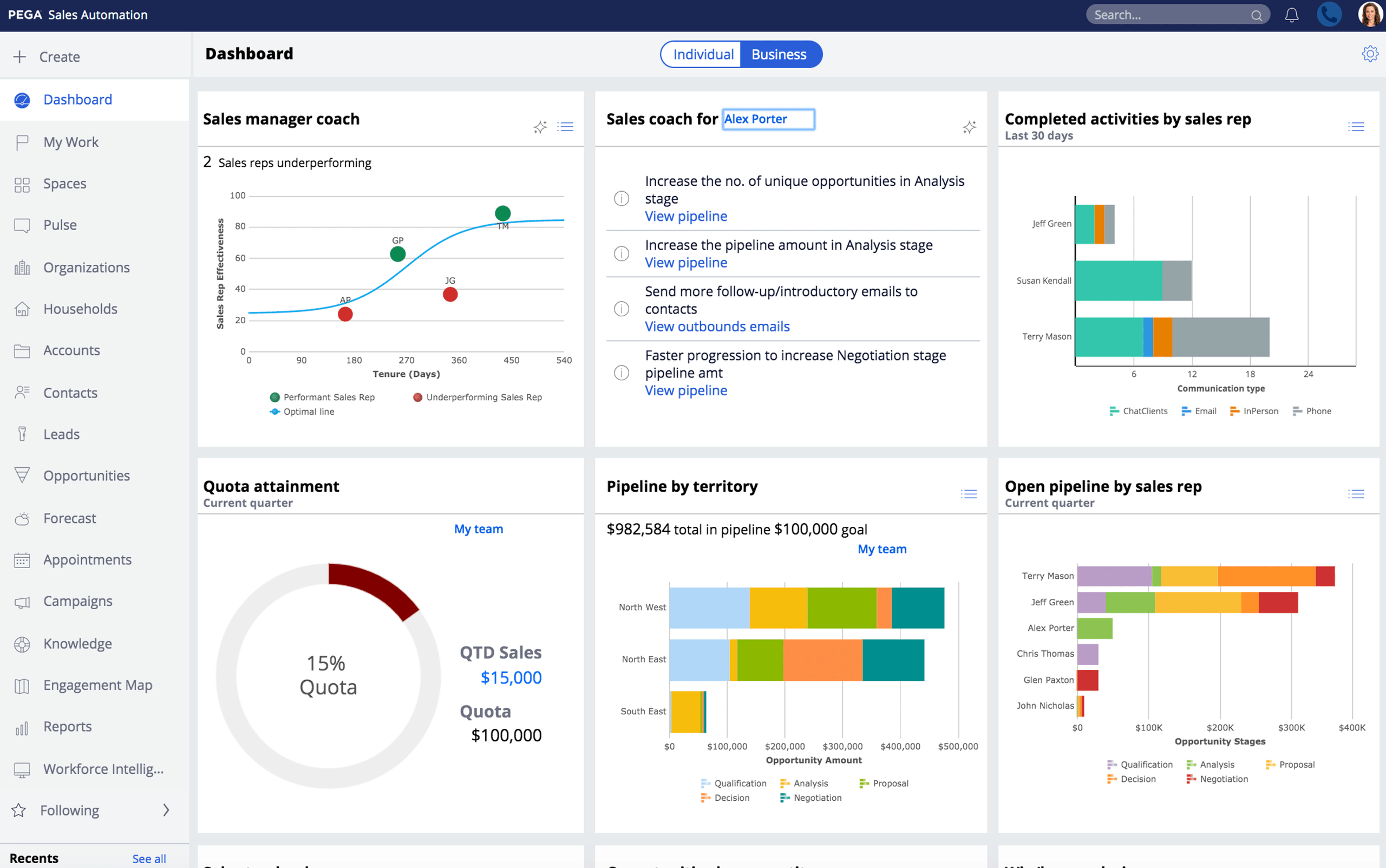Open Completed activities list menu icon
The image size is (1386, 868).
pyautogui.click(x=1356, y=127)
